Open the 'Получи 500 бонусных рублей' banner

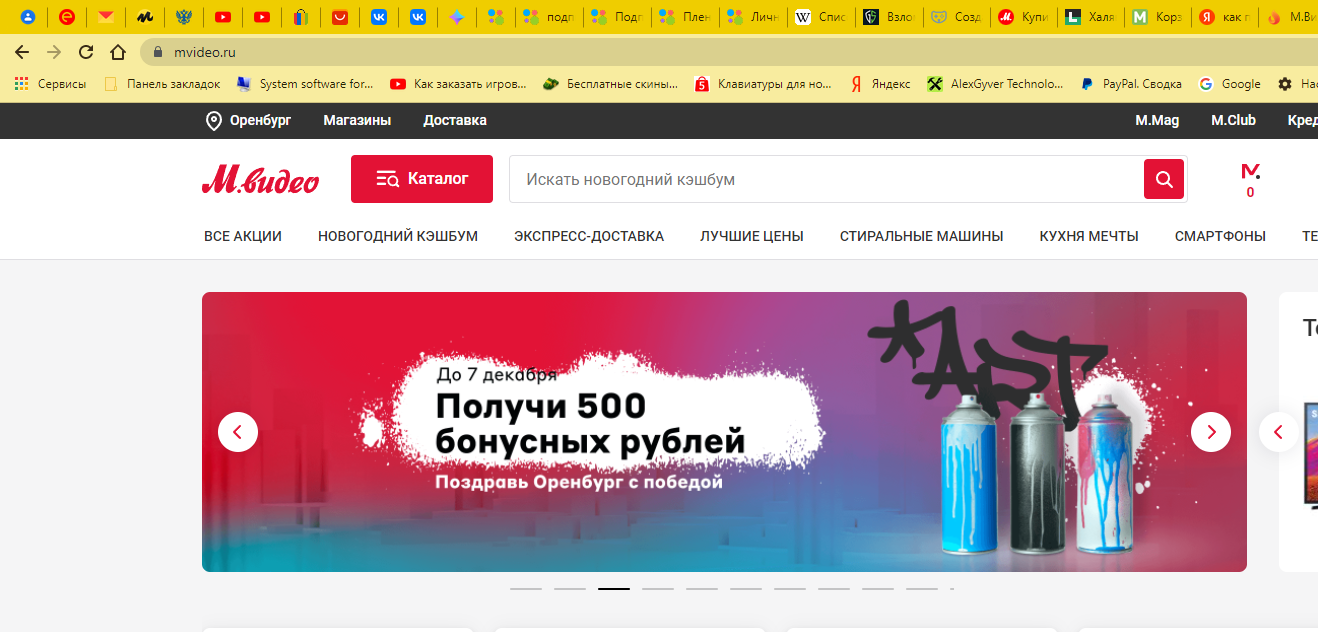724,432
